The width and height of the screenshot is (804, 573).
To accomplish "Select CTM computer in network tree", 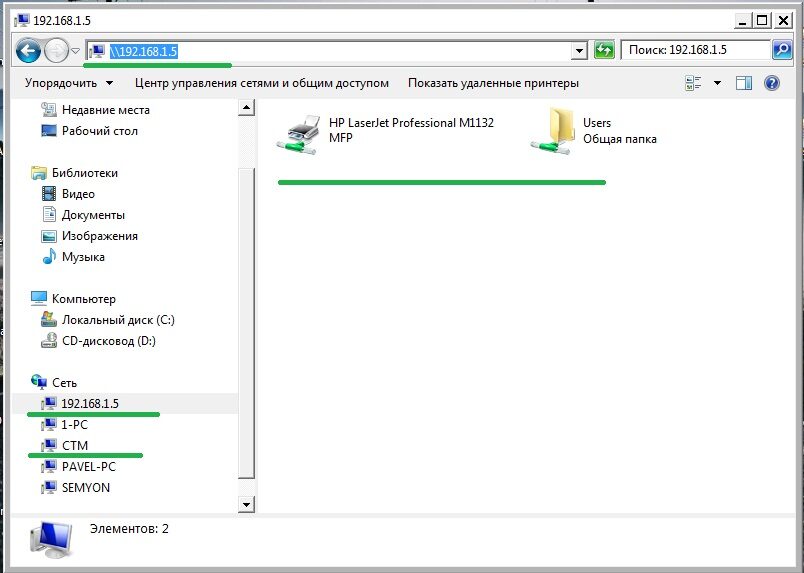I will [75, 445].
